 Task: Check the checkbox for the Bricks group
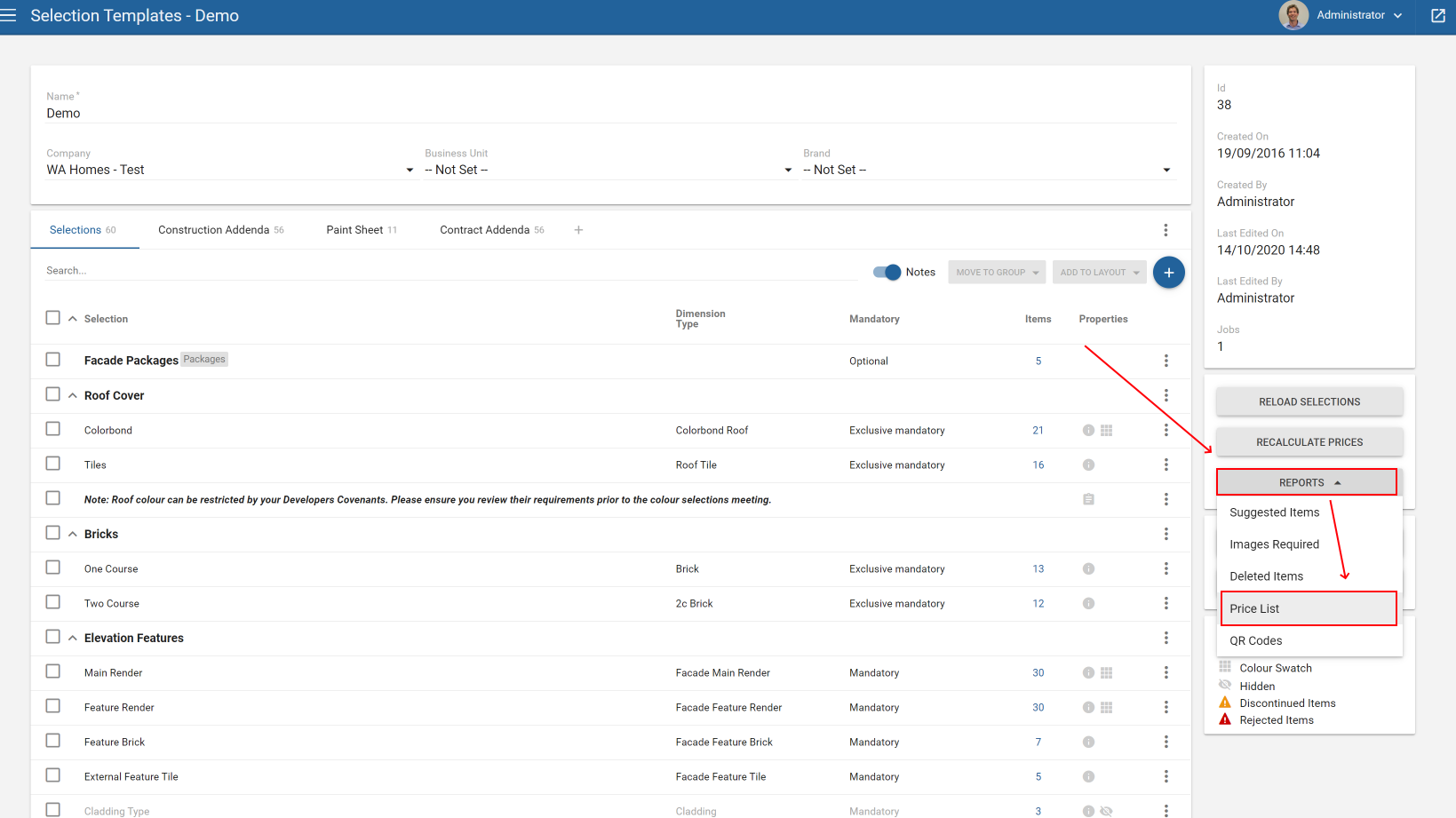[52, 533]
